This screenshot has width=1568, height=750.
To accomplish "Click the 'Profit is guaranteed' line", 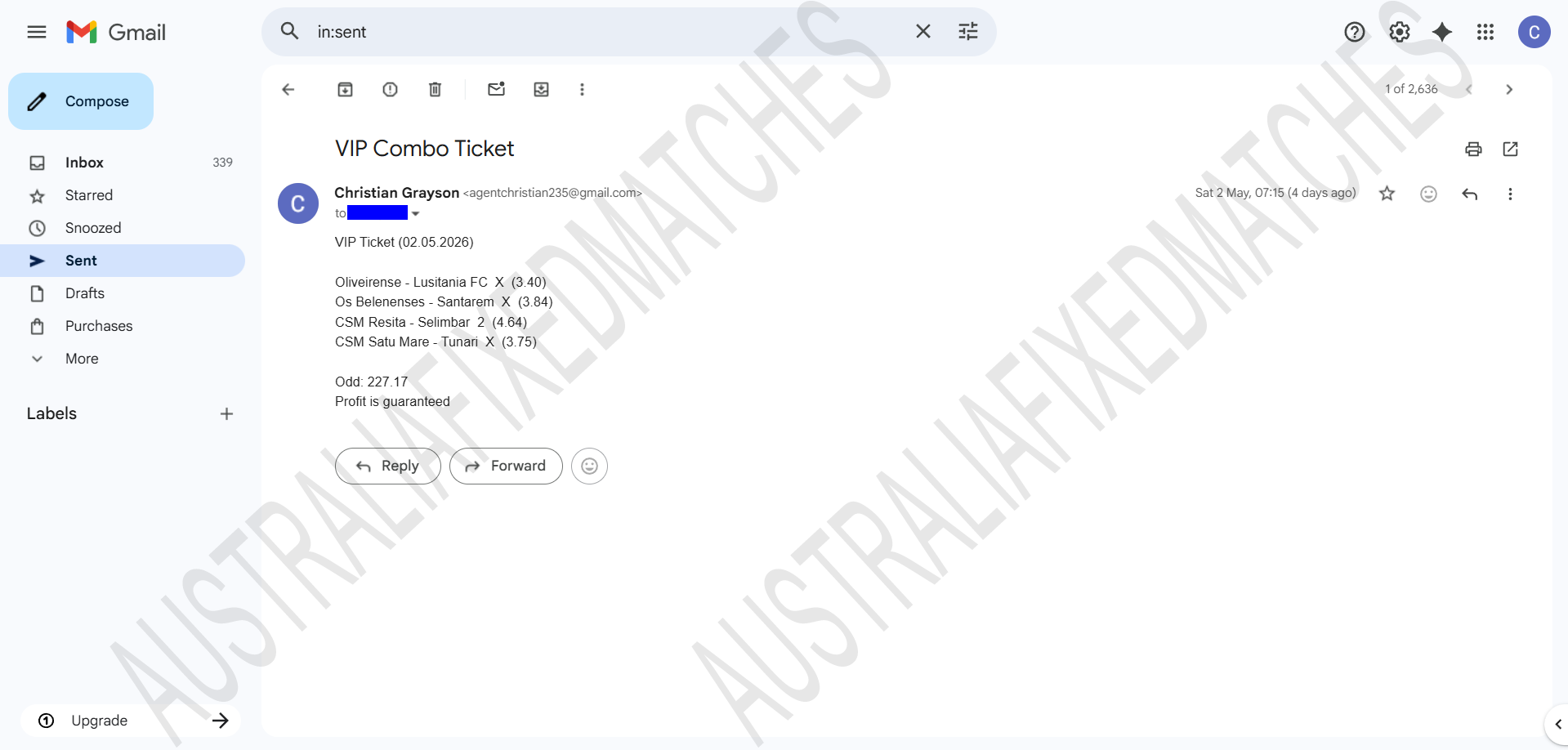I will (392, 402).
